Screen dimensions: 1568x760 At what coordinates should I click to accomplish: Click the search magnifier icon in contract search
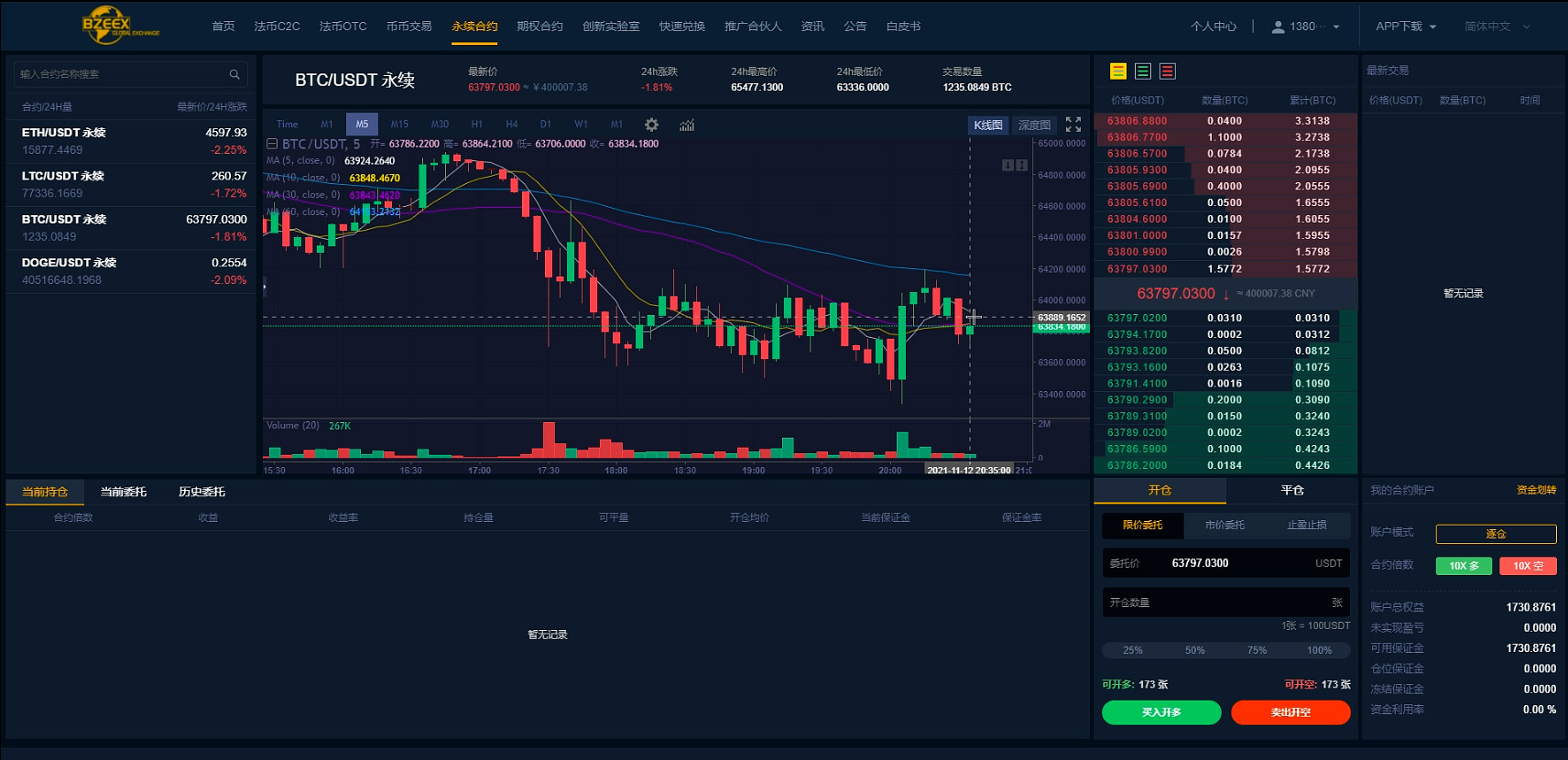[x=234, y=74]
